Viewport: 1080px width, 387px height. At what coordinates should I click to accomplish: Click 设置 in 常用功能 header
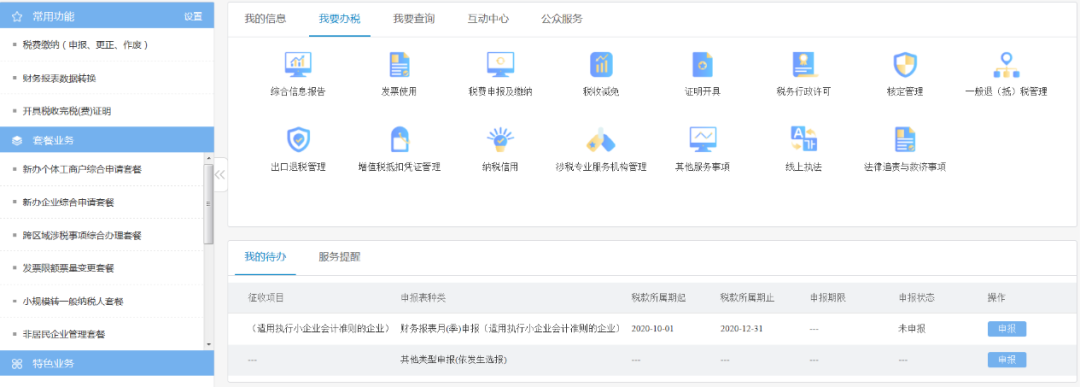click(x=193, y=17)
